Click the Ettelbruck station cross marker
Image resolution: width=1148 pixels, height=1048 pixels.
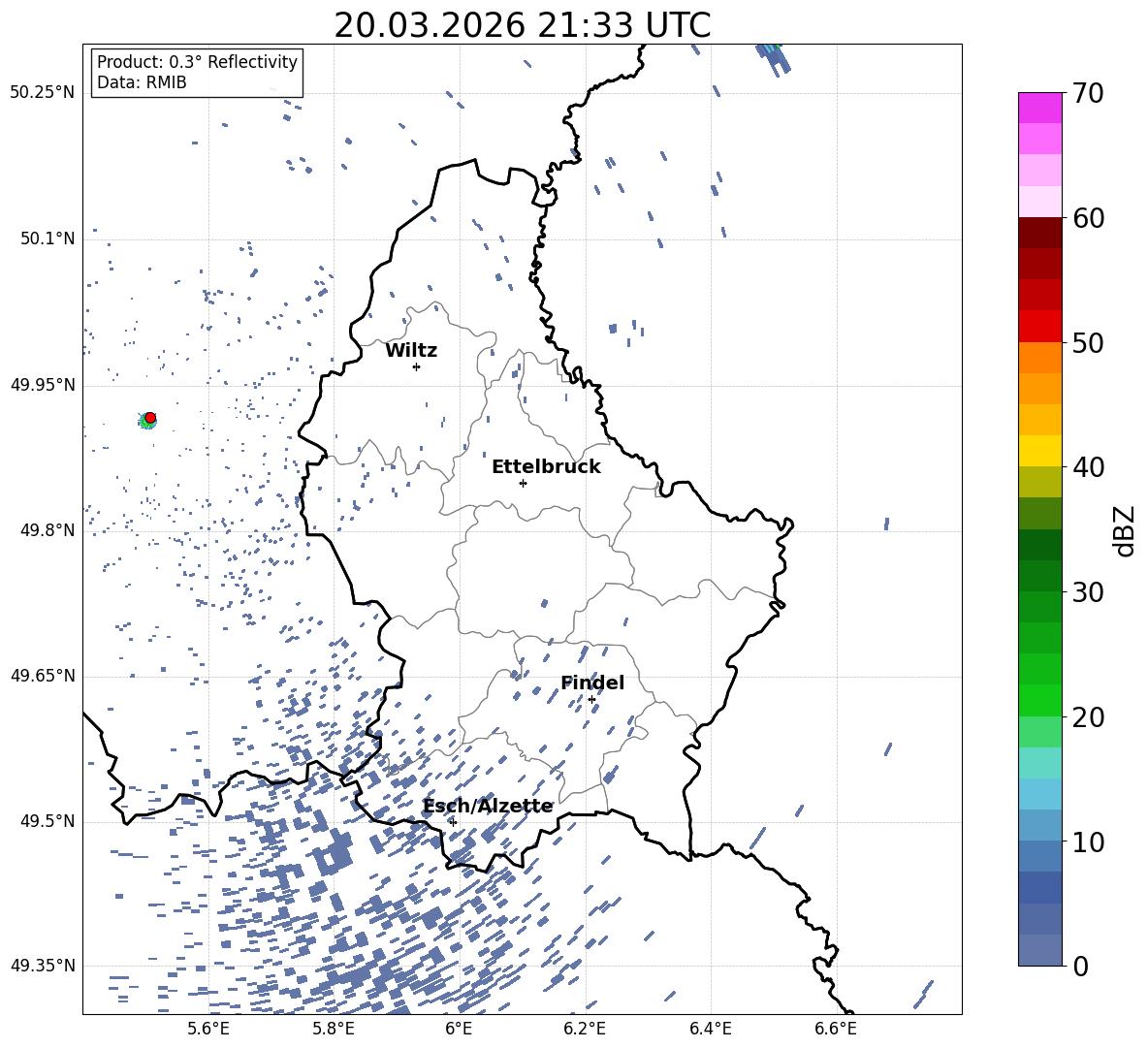(x=523, y=483)
